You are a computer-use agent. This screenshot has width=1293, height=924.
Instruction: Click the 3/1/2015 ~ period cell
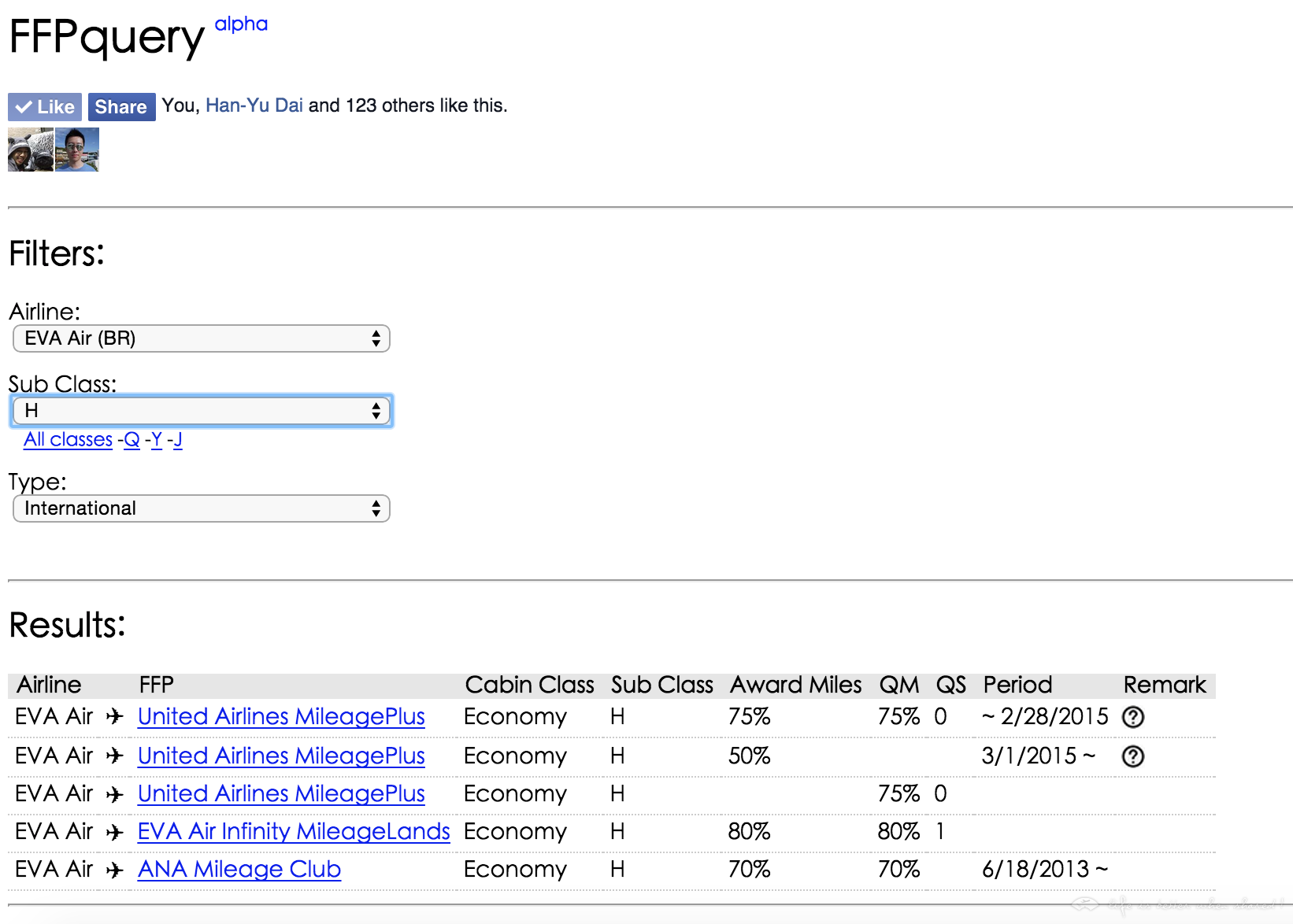[1039, 756]
